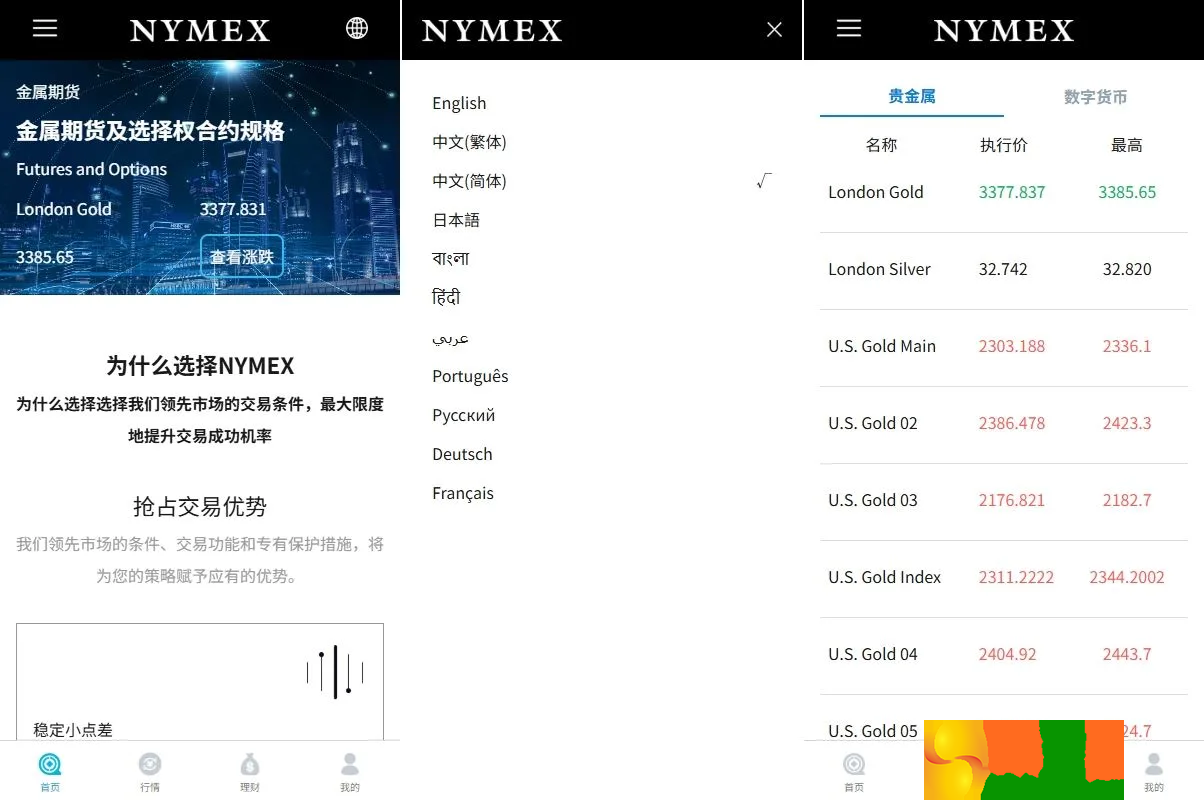The width and height of the screenshot is (1204, 800).
Task: Click the 查看涨跌 button
Action: click(242, 257)
